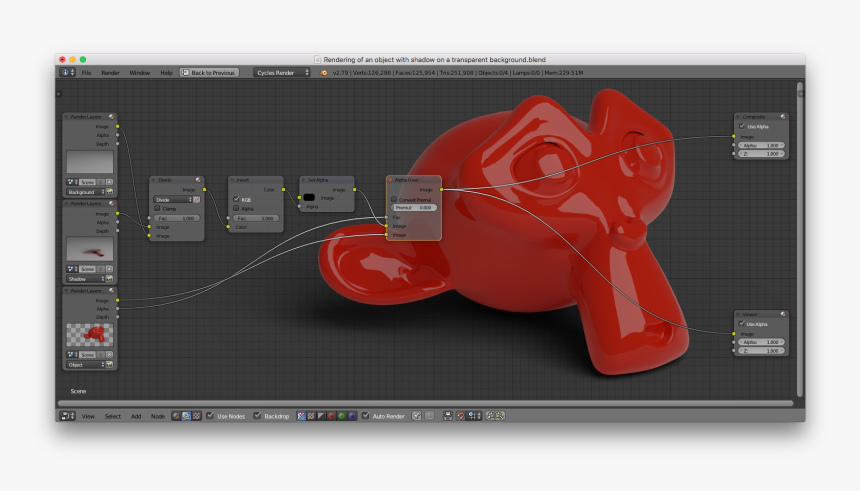Open the Render menu
The height and width of the screenshot is (491, 860).
point(110,72)
